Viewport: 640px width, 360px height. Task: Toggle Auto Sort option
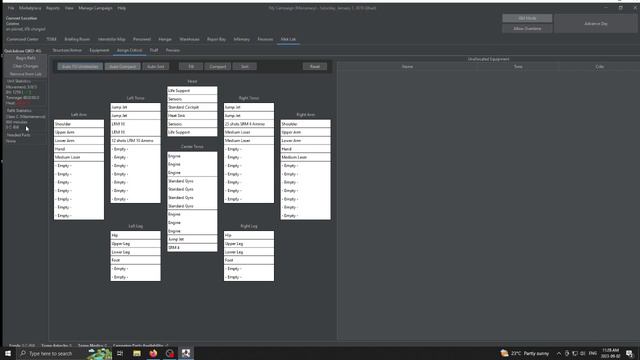[x=156, y=67]
